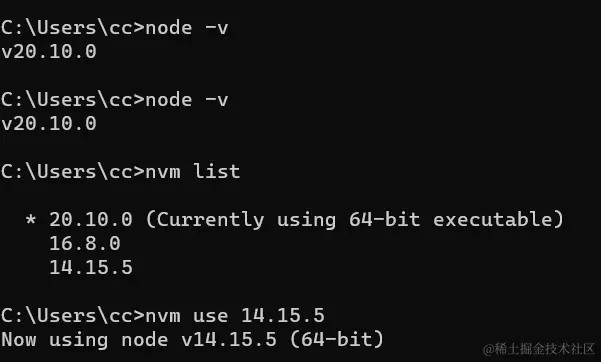Click the asterisk marking current version

tap(31, 220)
